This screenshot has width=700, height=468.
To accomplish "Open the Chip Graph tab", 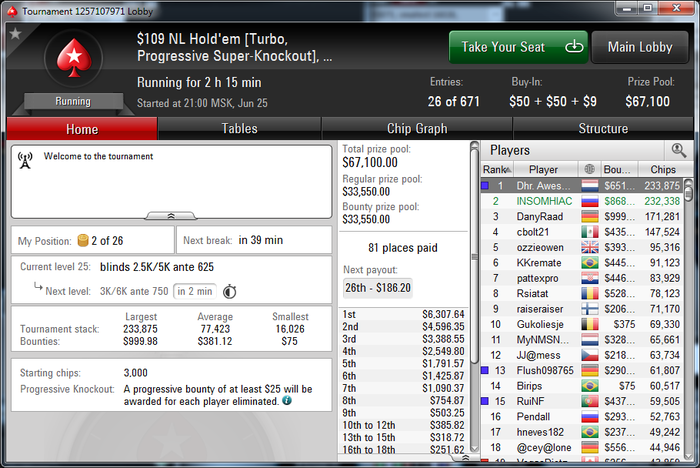I will coord(417,129).
